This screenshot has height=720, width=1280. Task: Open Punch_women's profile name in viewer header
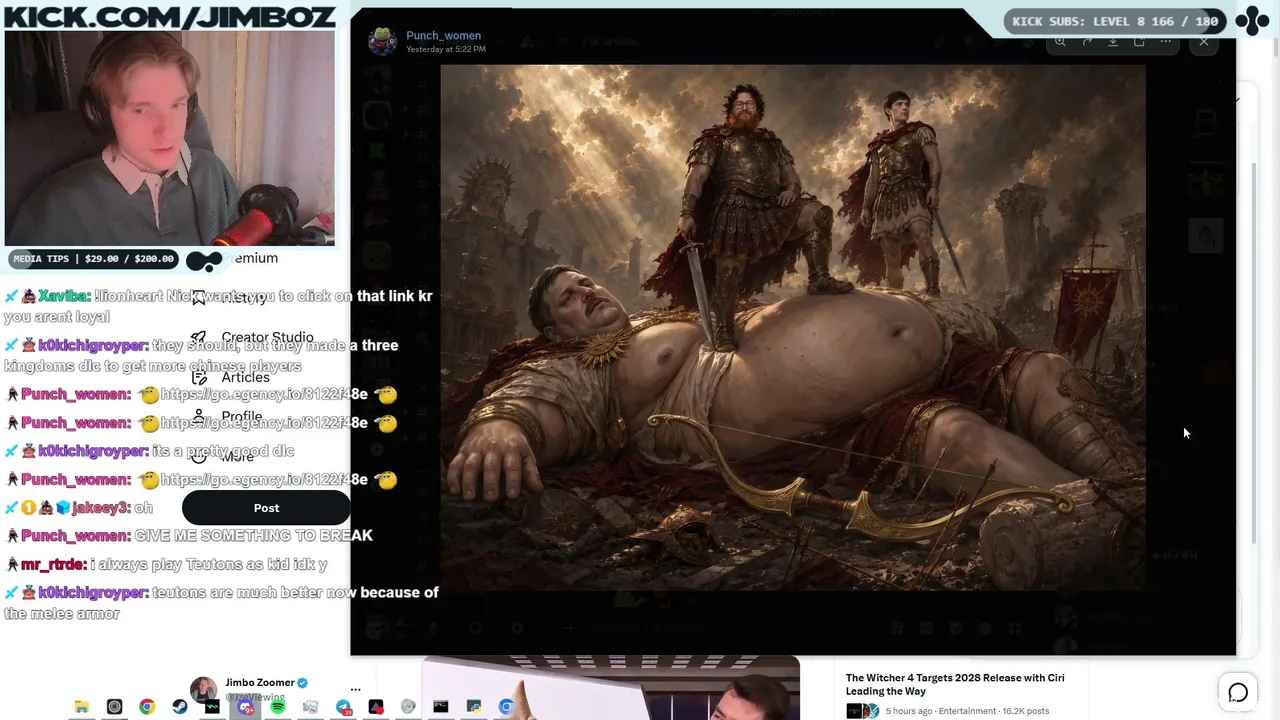[443, 35]
